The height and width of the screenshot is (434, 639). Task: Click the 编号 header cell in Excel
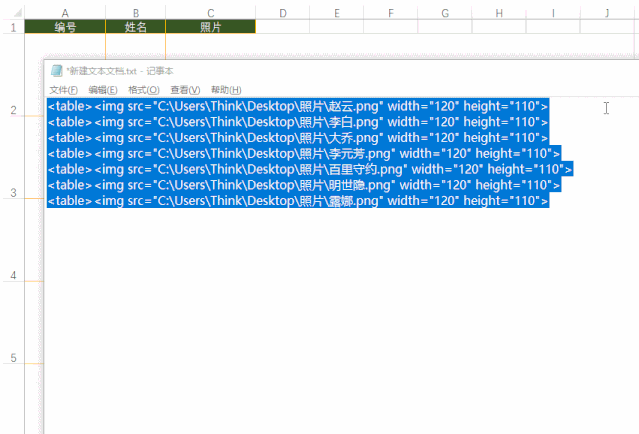(x=65, y=27)
